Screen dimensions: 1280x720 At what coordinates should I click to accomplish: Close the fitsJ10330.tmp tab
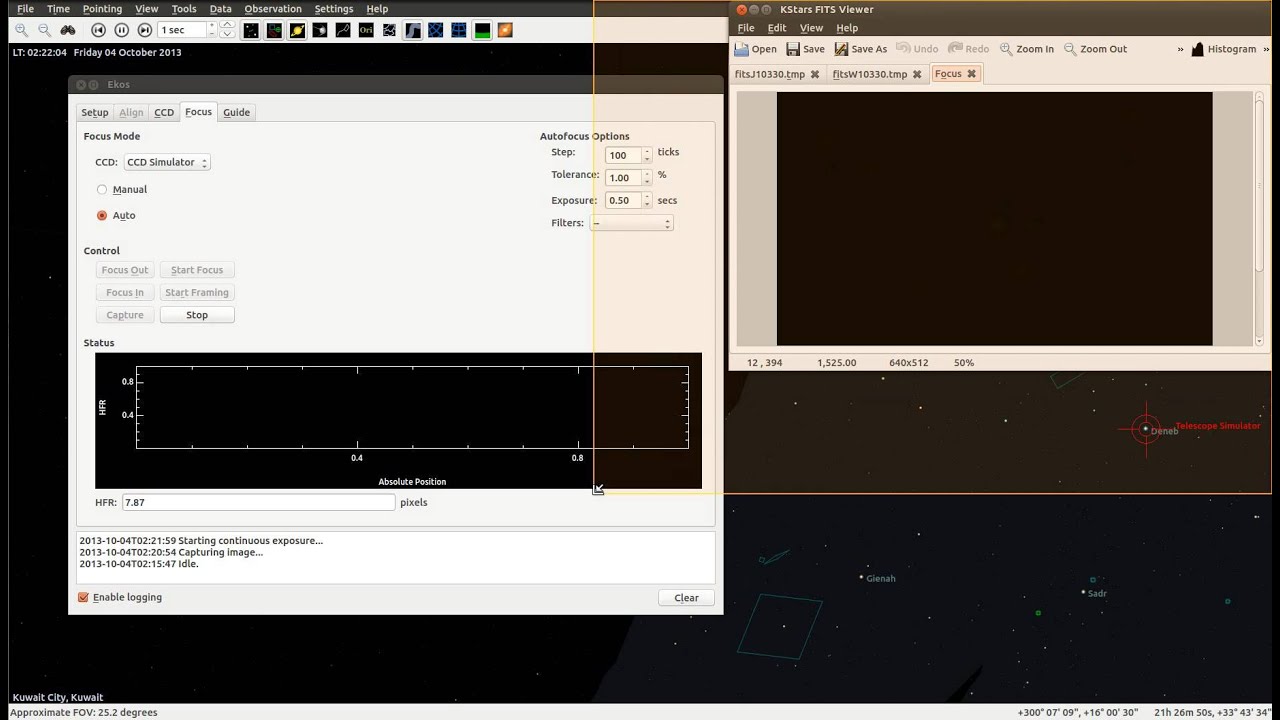815,74
